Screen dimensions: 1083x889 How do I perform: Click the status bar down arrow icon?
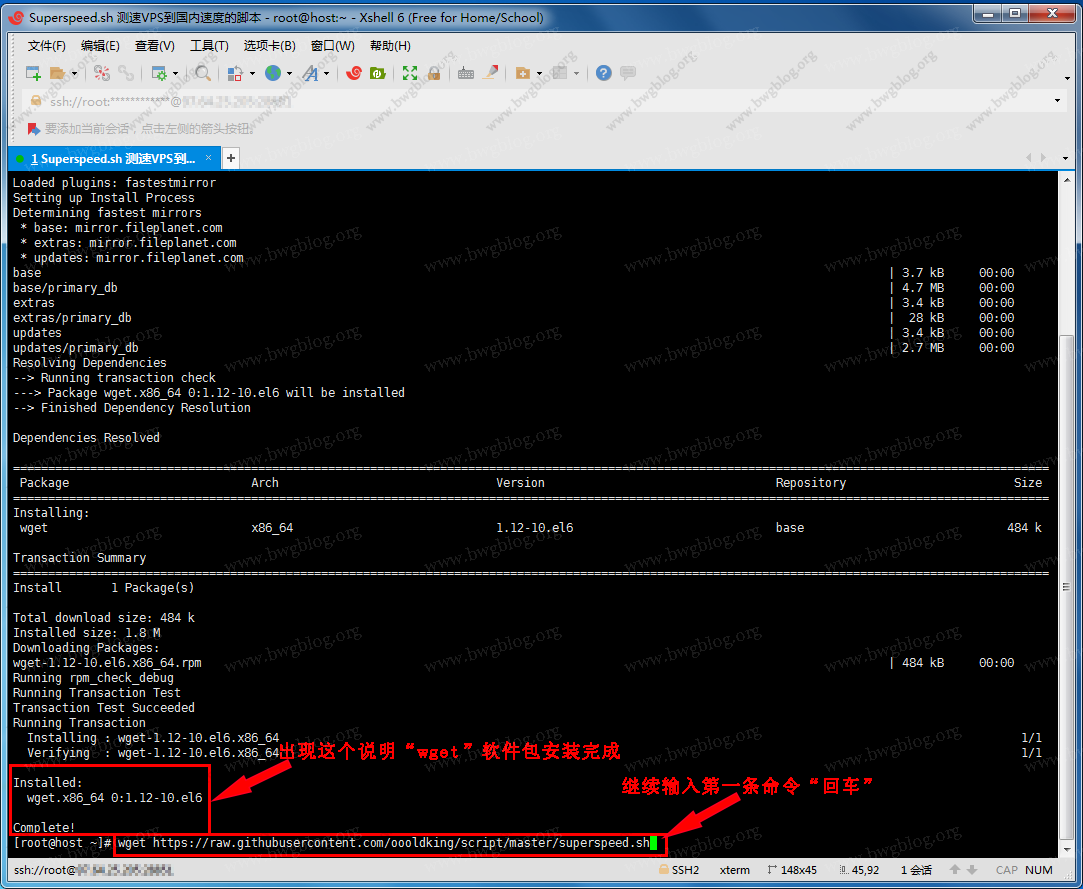pyautogui.click(x=972, y=870)
